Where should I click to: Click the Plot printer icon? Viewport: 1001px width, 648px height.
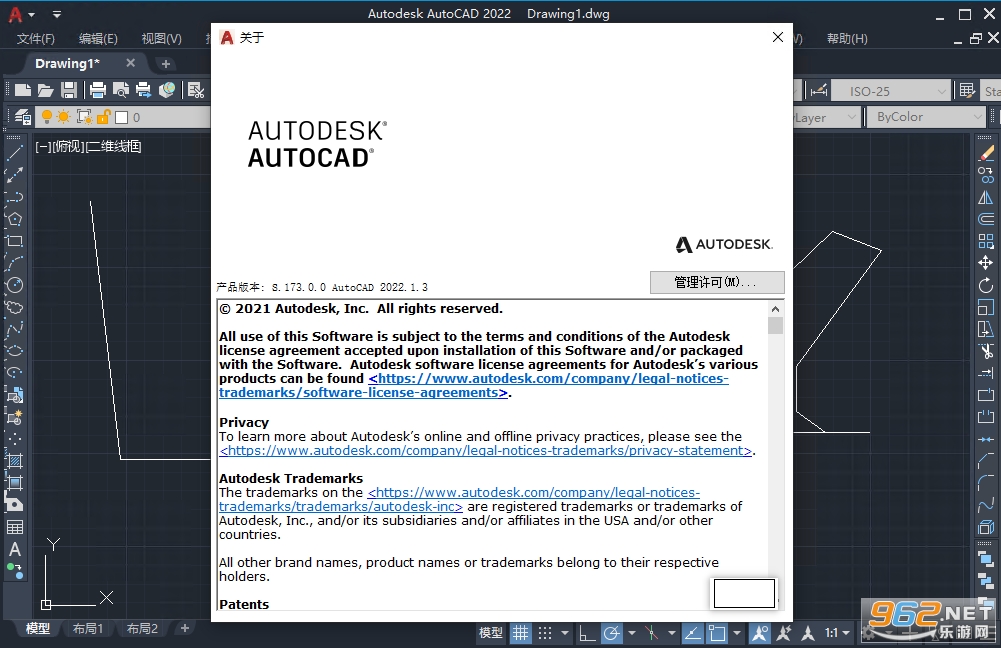[98, 90]
